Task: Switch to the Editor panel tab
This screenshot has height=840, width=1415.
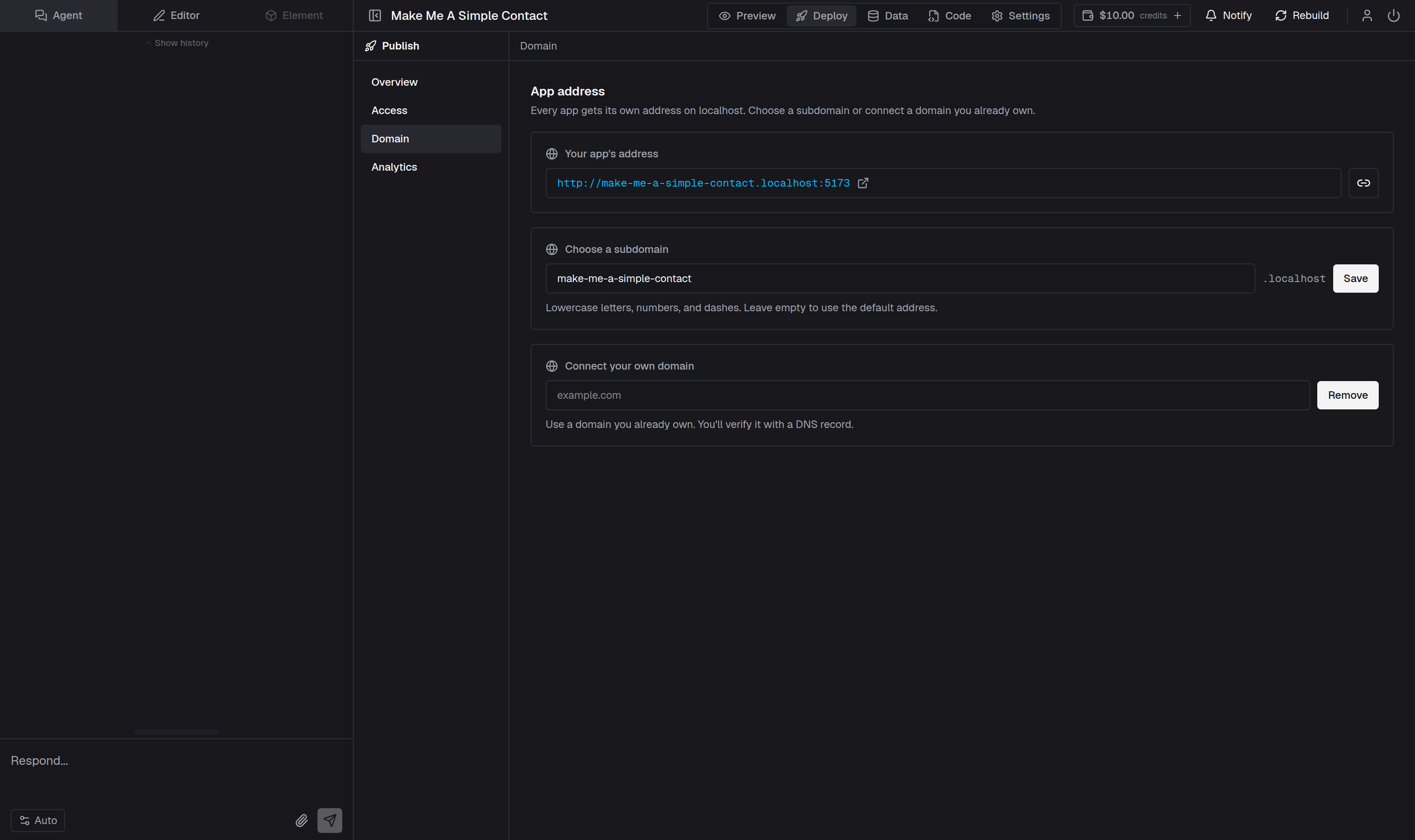Action: [x=176, y=15]
